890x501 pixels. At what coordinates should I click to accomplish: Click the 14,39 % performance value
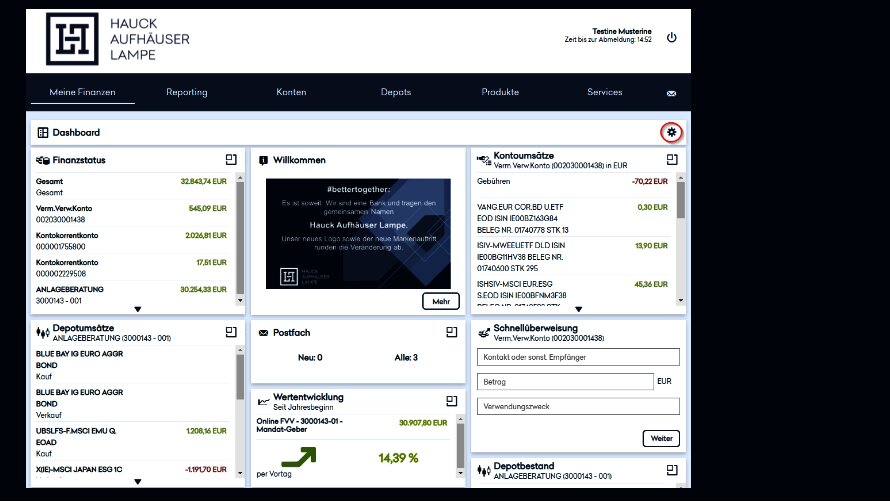pyautogui.click(x=398, y=458)
